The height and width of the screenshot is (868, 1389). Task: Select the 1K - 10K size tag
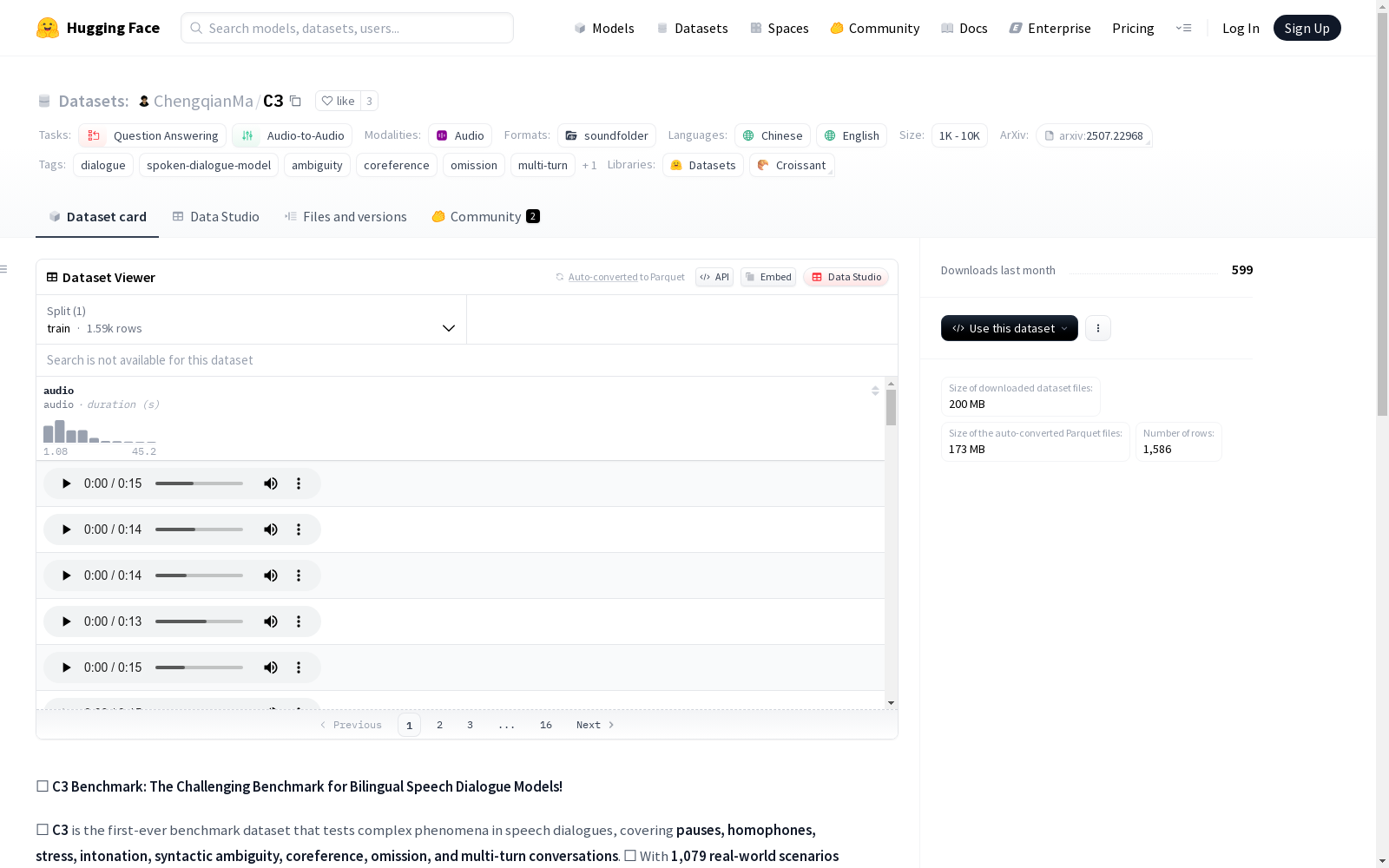tap(959, 135)
